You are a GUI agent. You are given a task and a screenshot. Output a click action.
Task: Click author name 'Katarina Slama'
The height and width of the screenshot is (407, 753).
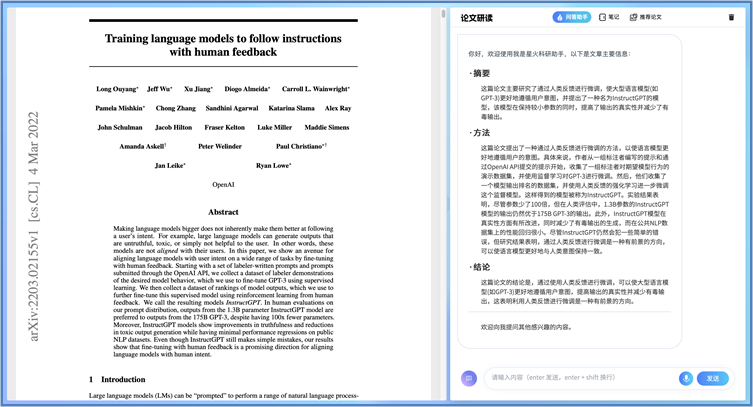(x=291, y=108)
